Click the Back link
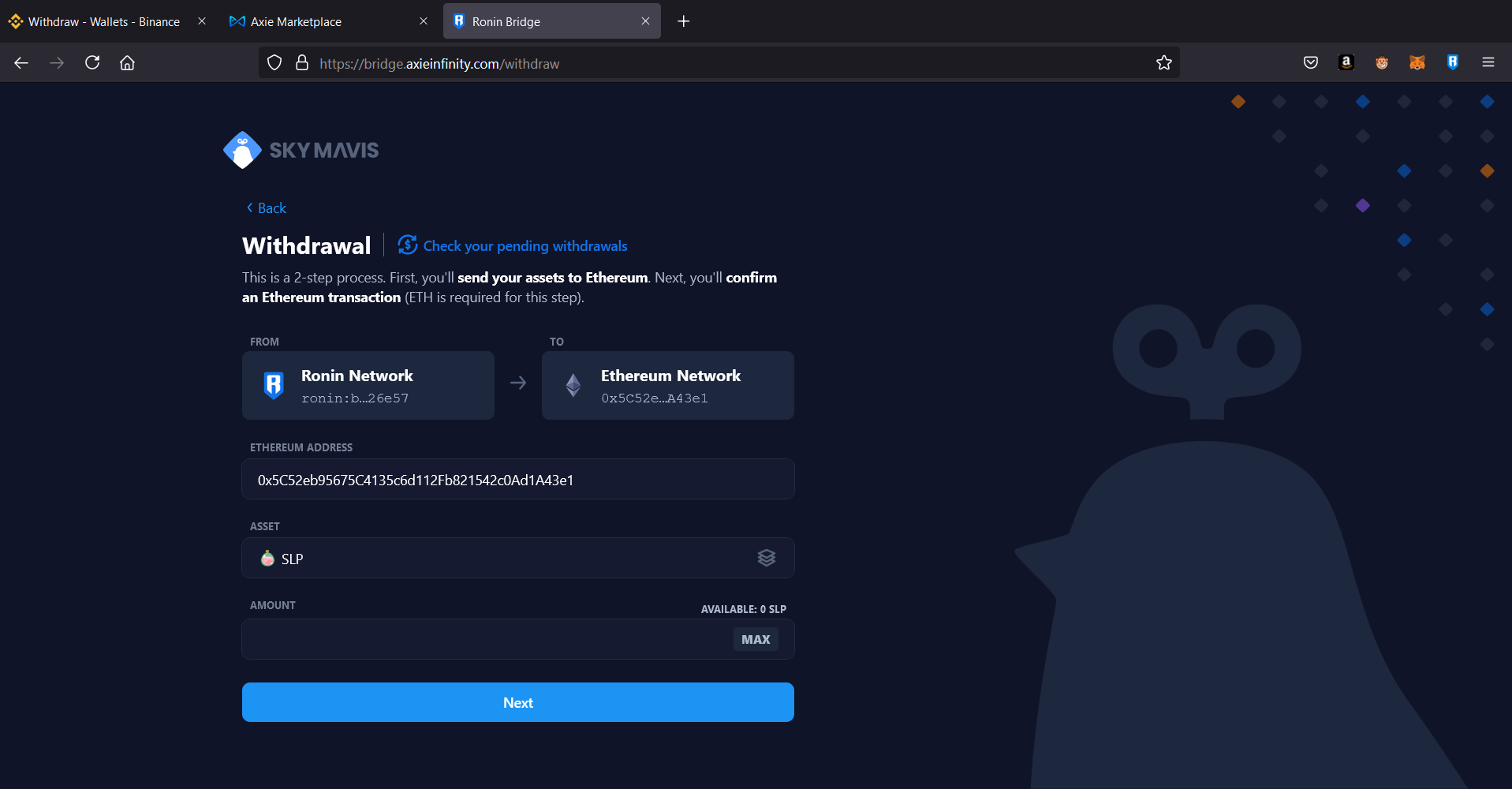Viewport: 1512px width, 789px height. [266, 208]
